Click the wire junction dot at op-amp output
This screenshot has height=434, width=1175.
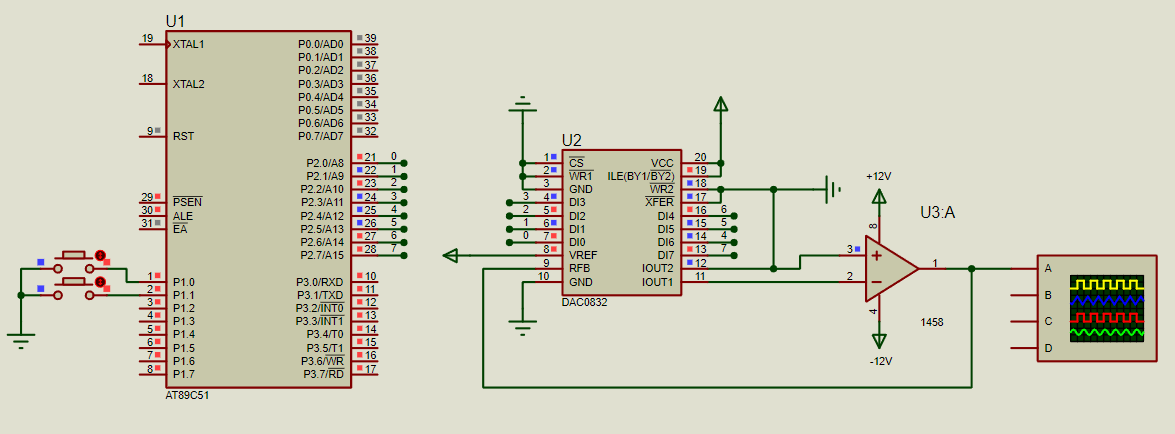click(972, 268)
